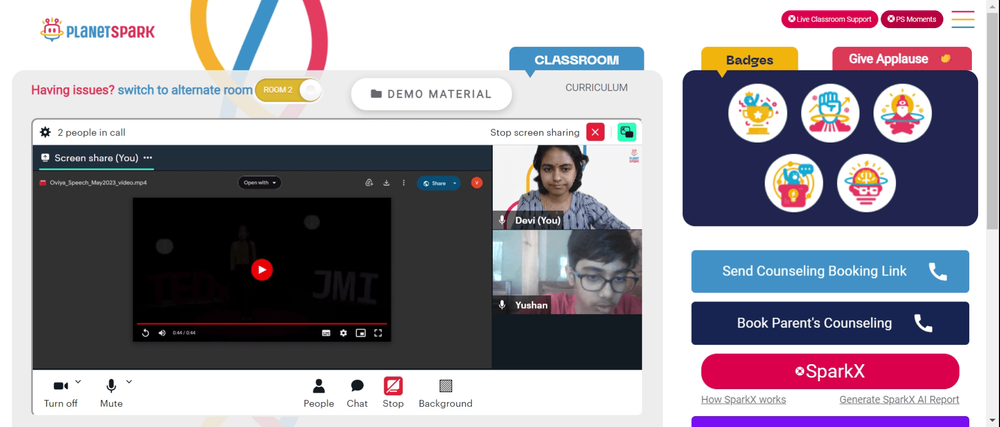The width and height of the screenshot is (1000, 427).
Task: Select the Badges tab
Action: tap(749, 60)
